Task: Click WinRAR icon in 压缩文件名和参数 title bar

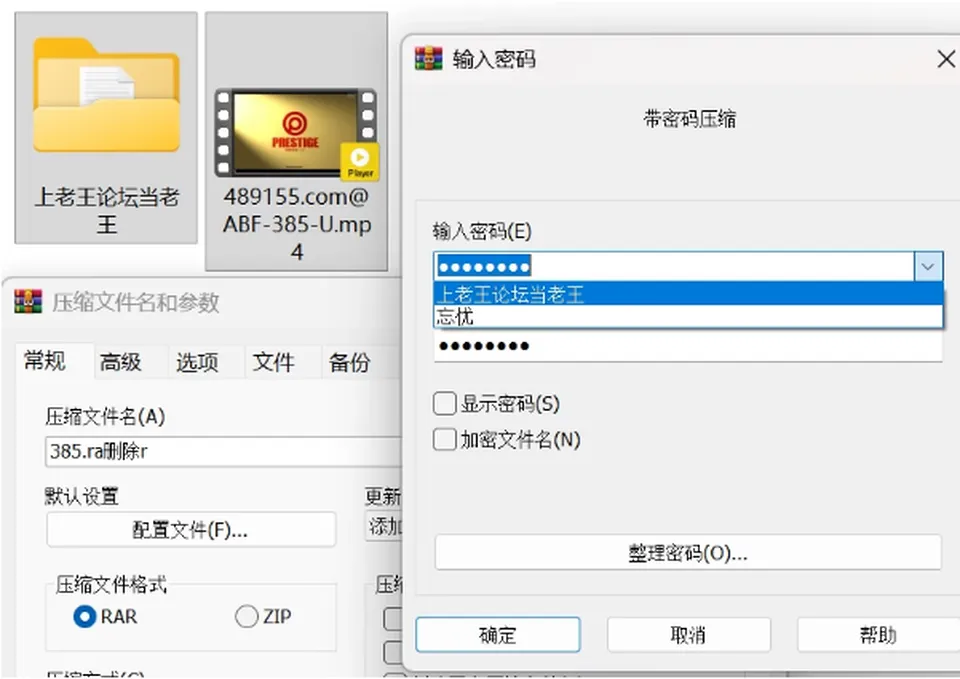Action: [x=28, y=302]
